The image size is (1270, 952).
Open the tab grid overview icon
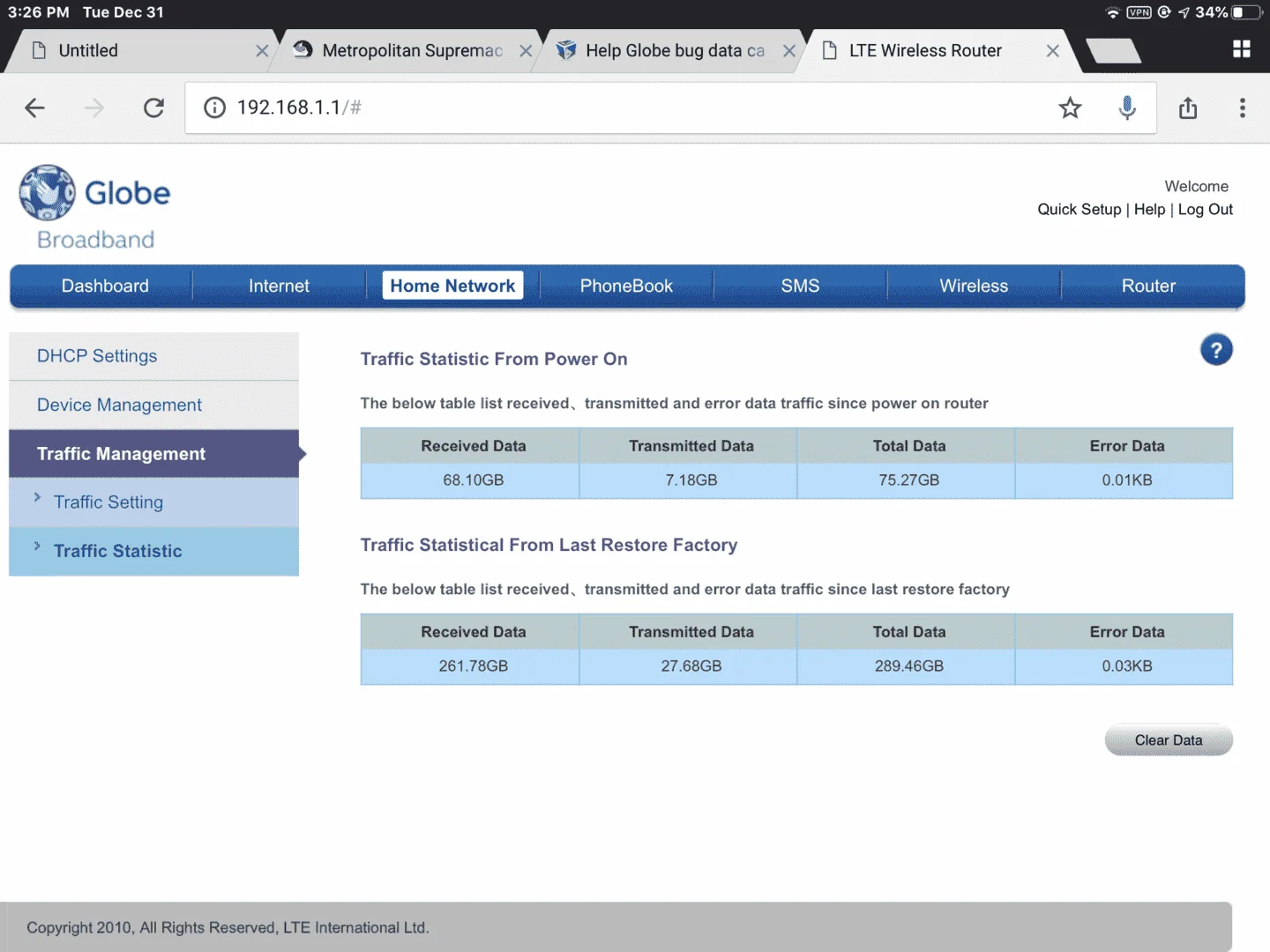1242,49
